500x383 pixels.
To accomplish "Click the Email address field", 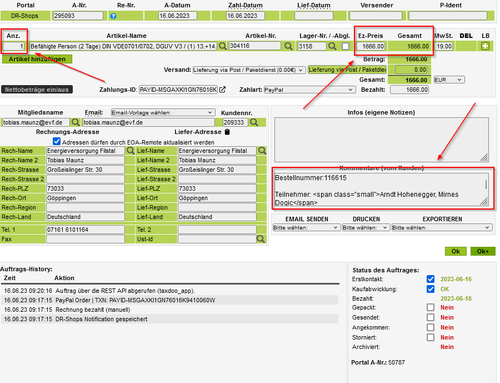I will (148, 122).
